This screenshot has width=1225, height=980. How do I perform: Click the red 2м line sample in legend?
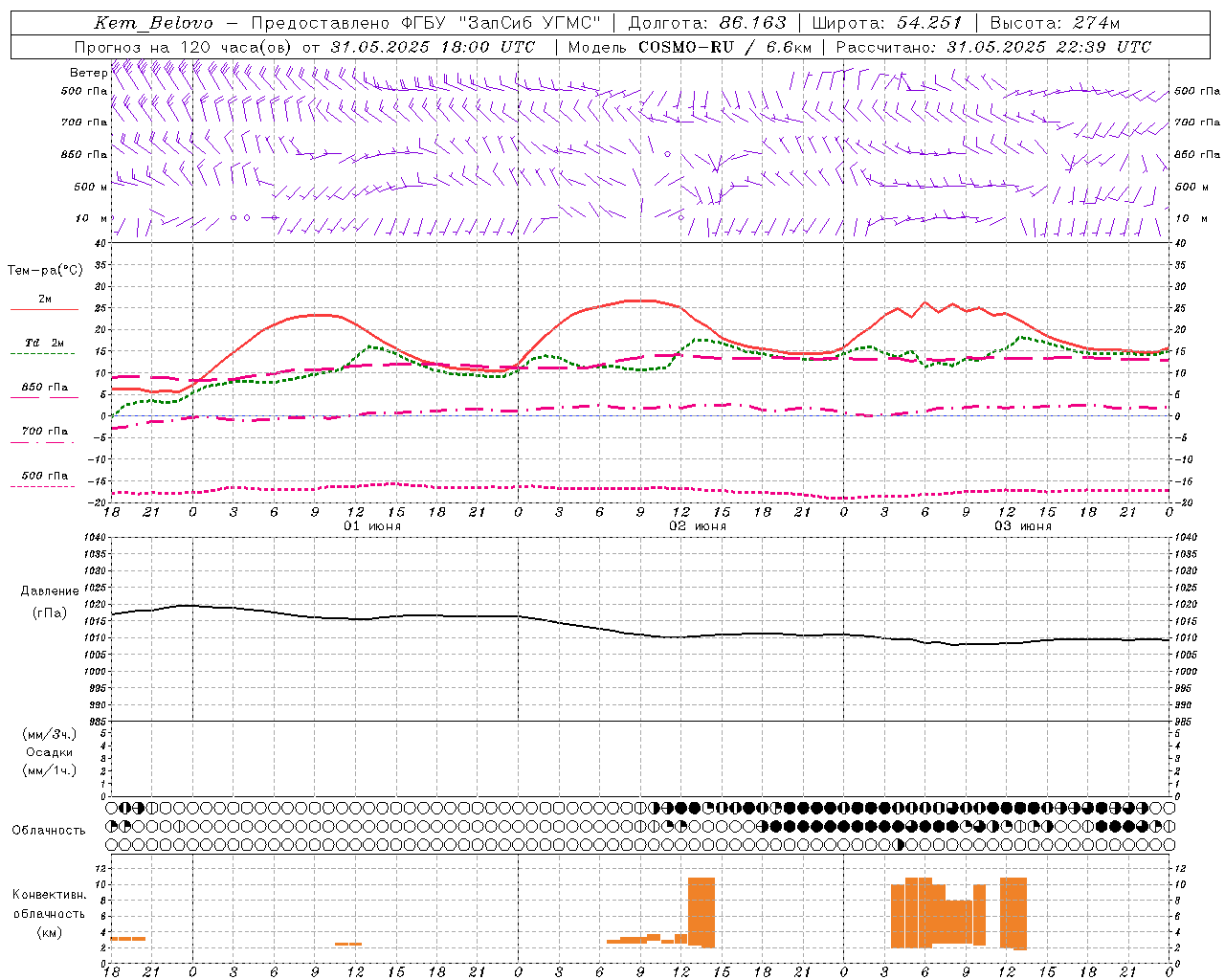click(x=44, y=310)
